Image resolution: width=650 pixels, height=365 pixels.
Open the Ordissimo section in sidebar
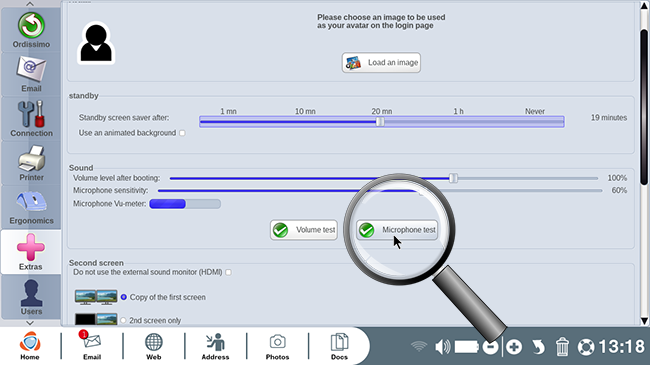(x=31, y=30)
